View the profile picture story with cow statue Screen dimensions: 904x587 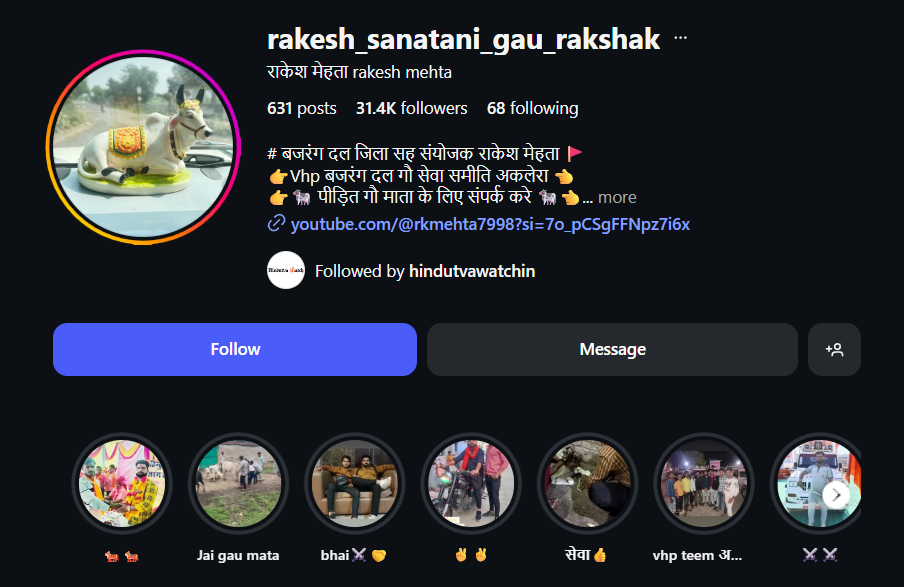(143, 147)
